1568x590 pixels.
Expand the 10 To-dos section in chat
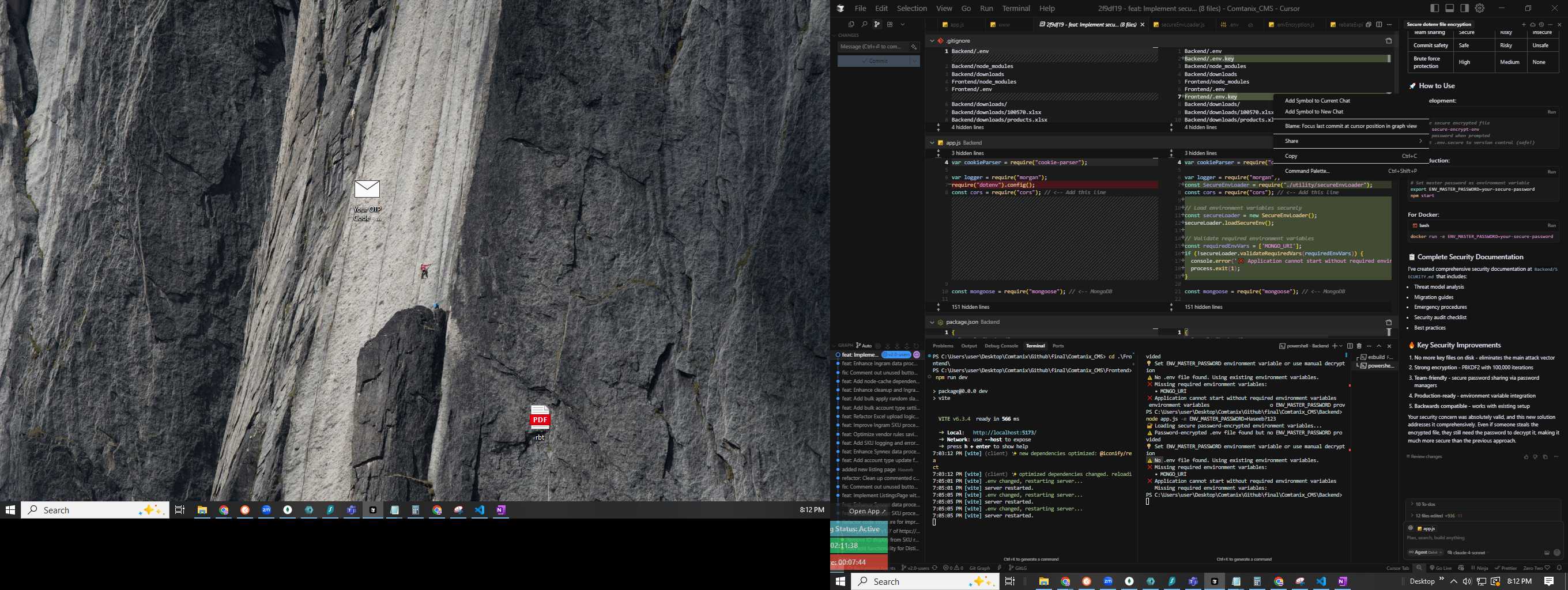pyautogui.click(x=1423, y=504)
